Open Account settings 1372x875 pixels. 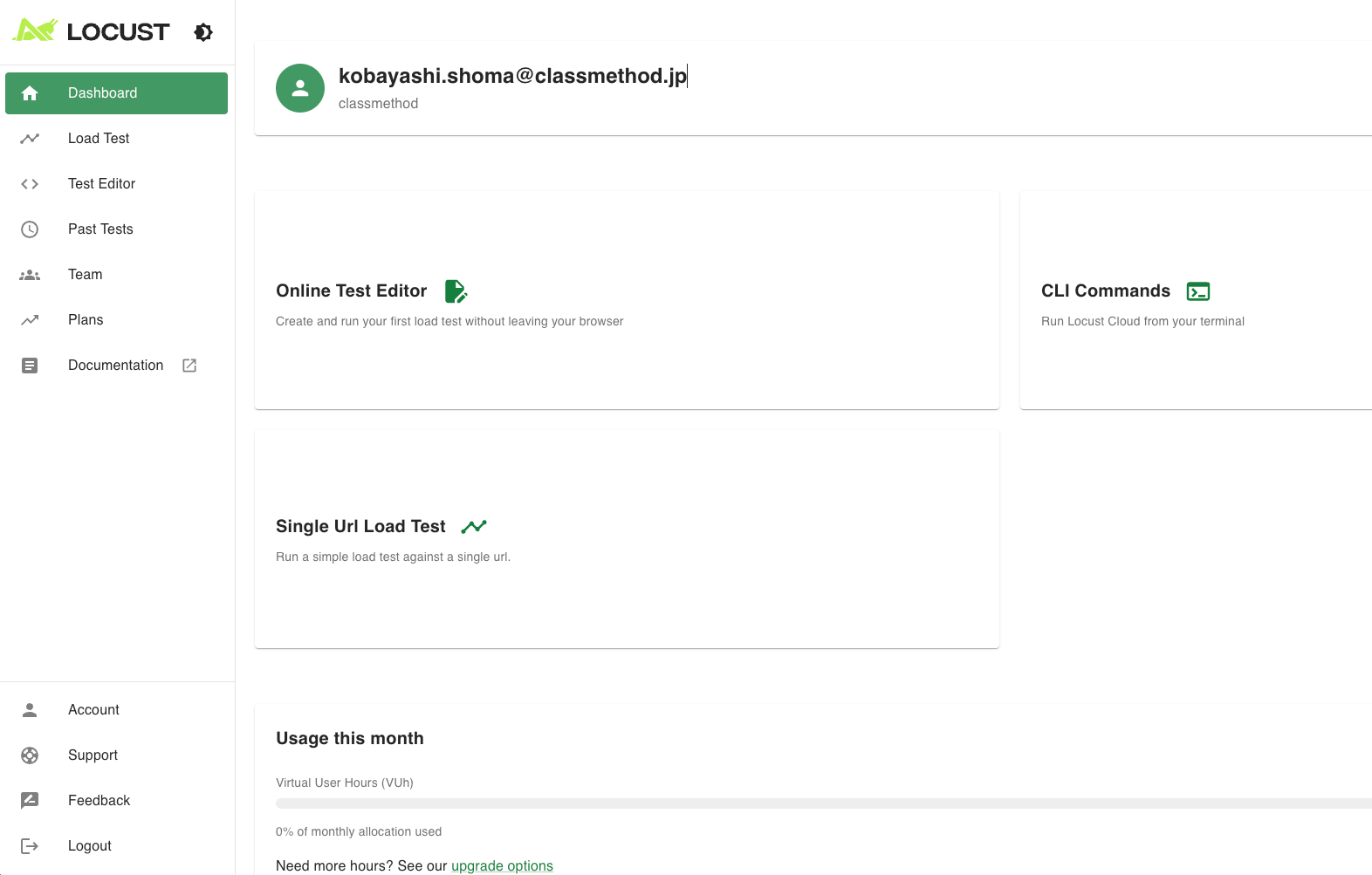116,710
